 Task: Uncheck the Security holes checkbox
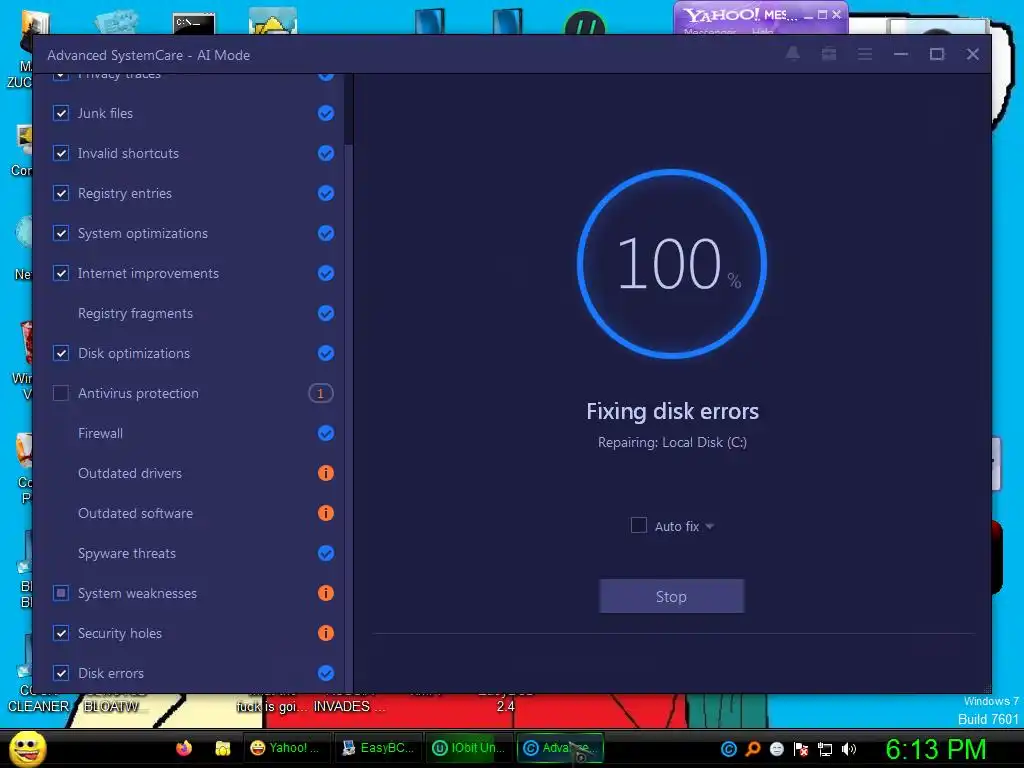pos(61,633)
